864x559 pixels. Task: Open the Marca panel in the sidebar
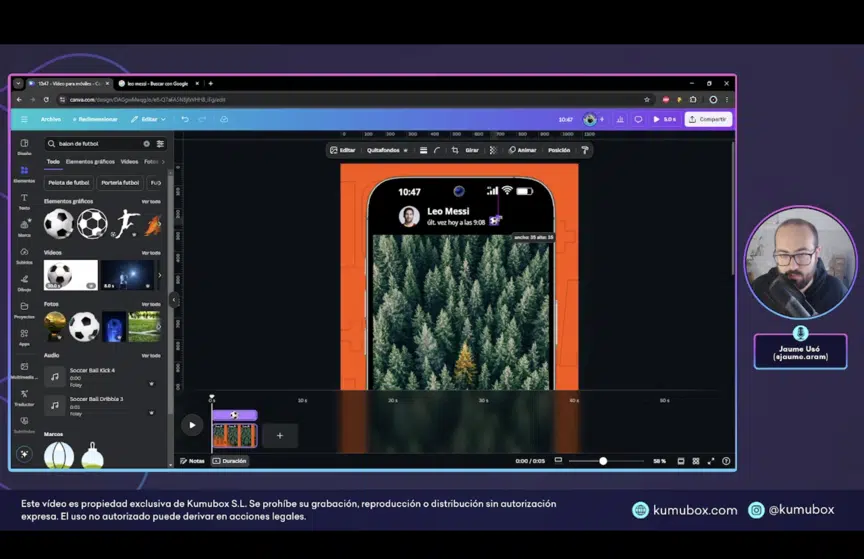tap(24, 228)
